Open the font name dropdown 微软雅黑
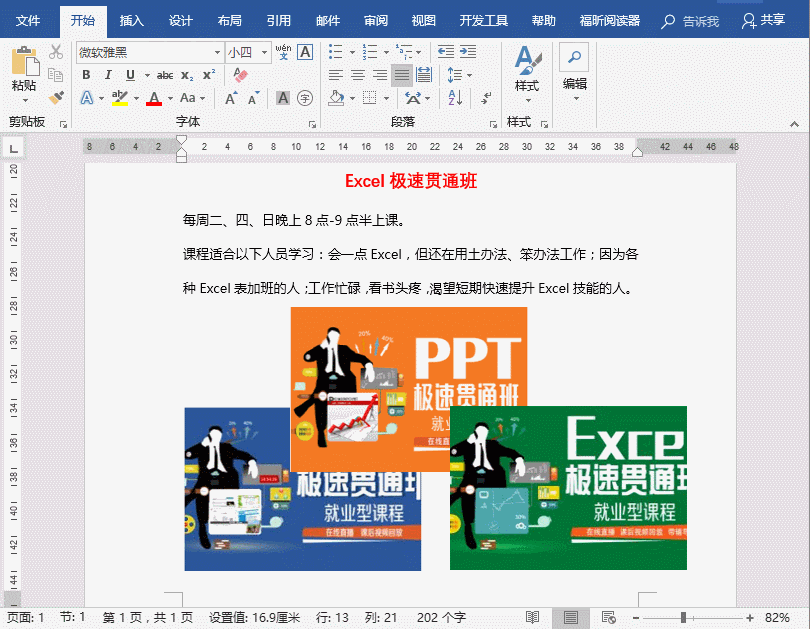Viewport: 810px width, 629px height. pyautogui.click(x=217, y=52)
